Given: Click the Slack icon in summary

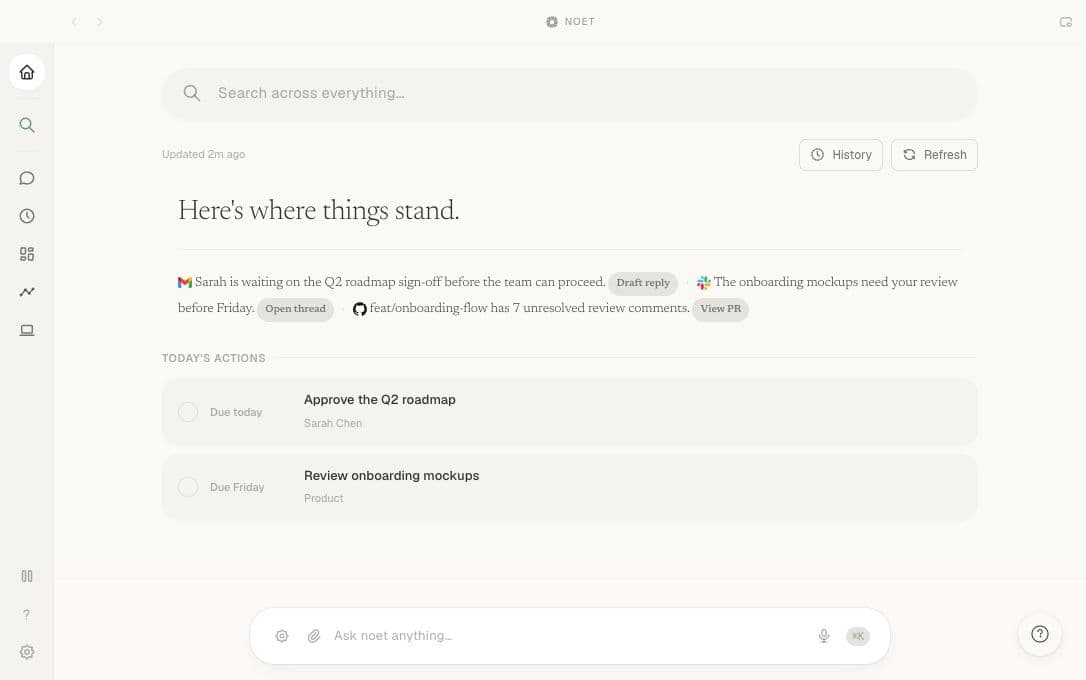Looking at the screenshot, I should [x=704, y=283].
